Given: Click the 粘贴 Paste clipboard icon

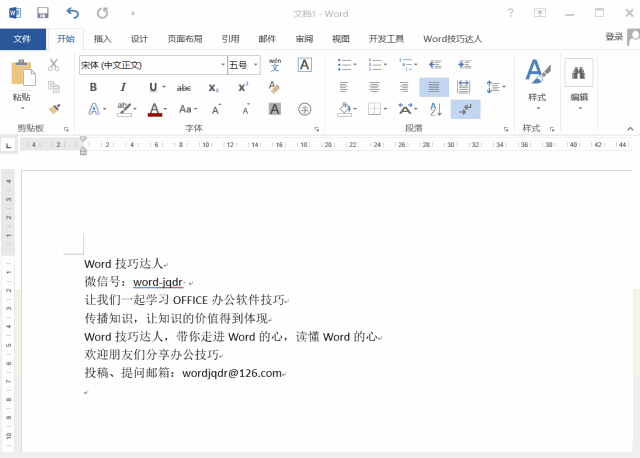Looking at the screenshot, I should pos(22,73).
